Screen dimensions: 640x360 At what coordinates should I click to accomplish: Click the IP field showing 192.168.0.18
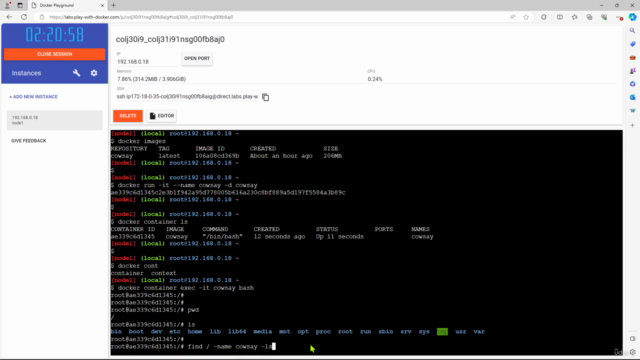pos(147,62)
